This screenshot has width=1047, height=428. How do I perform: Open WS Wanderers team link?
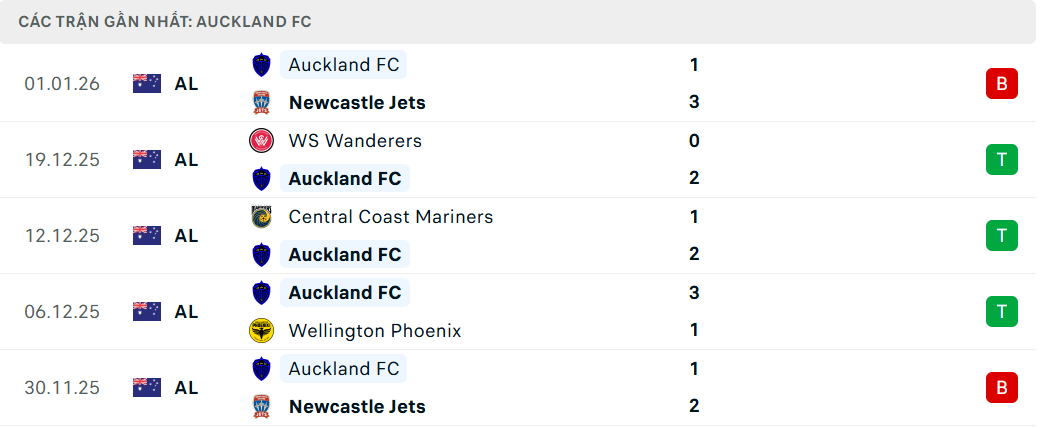355,141
